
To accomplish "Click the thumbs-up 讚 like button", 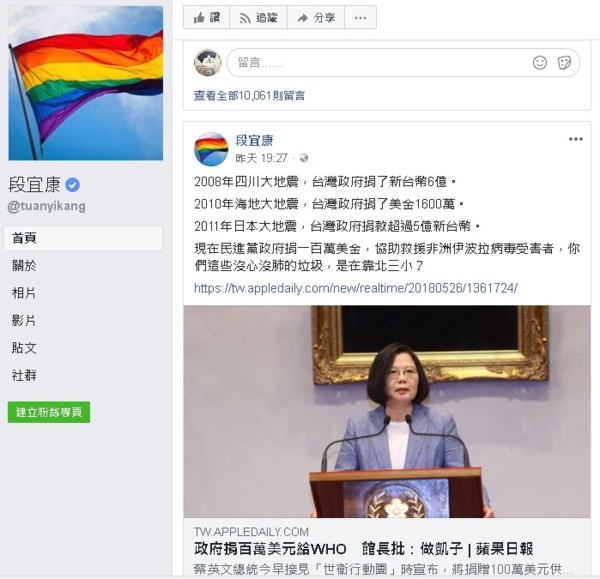I will [x=206, y=18].
